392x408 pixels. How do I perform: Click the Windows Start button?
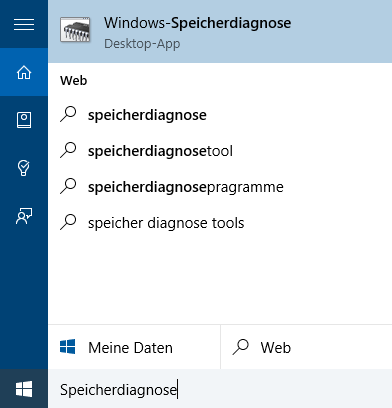[24, 389]
